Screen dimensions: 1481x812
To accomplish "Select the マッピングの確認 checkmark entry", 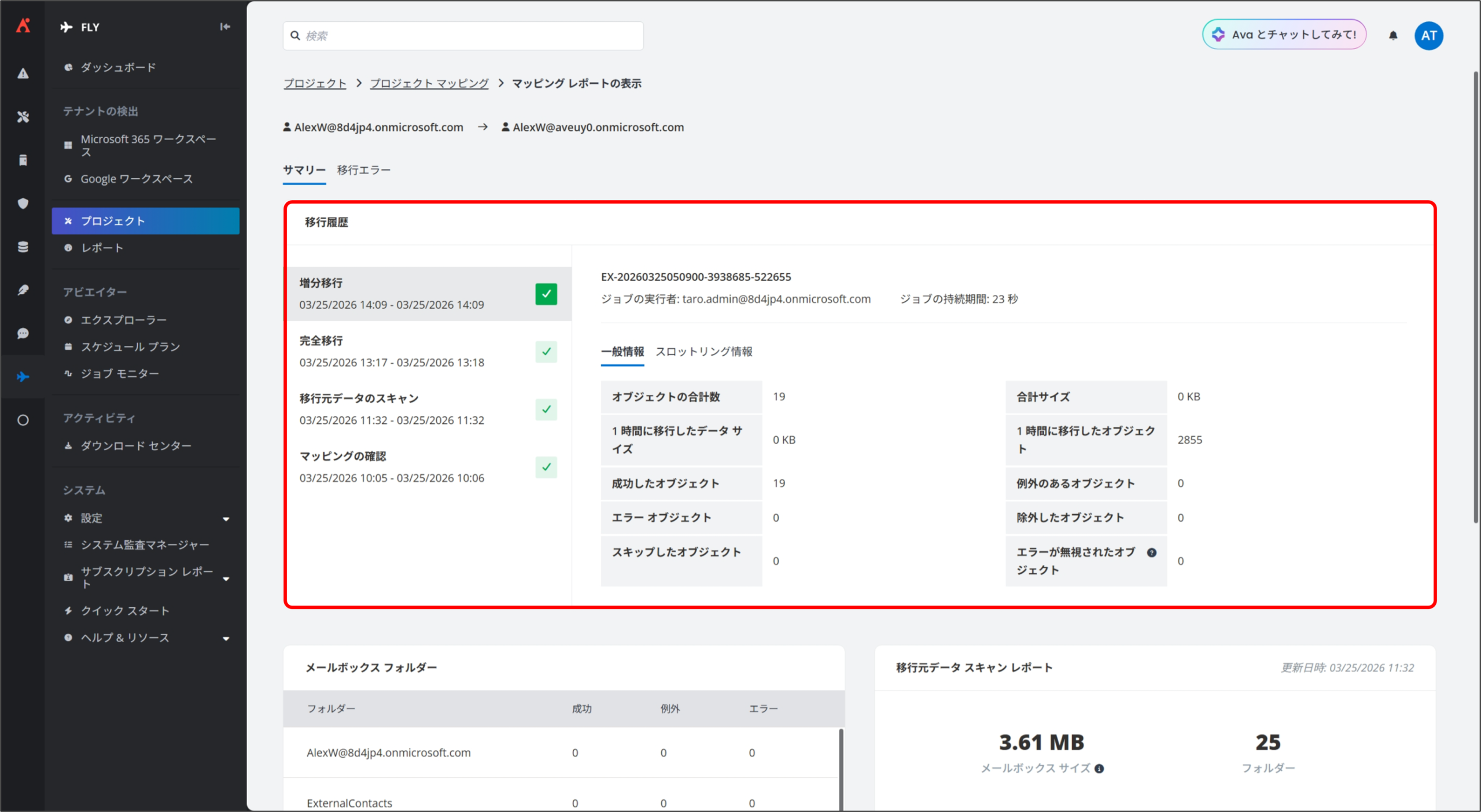I will pos(546,467).
